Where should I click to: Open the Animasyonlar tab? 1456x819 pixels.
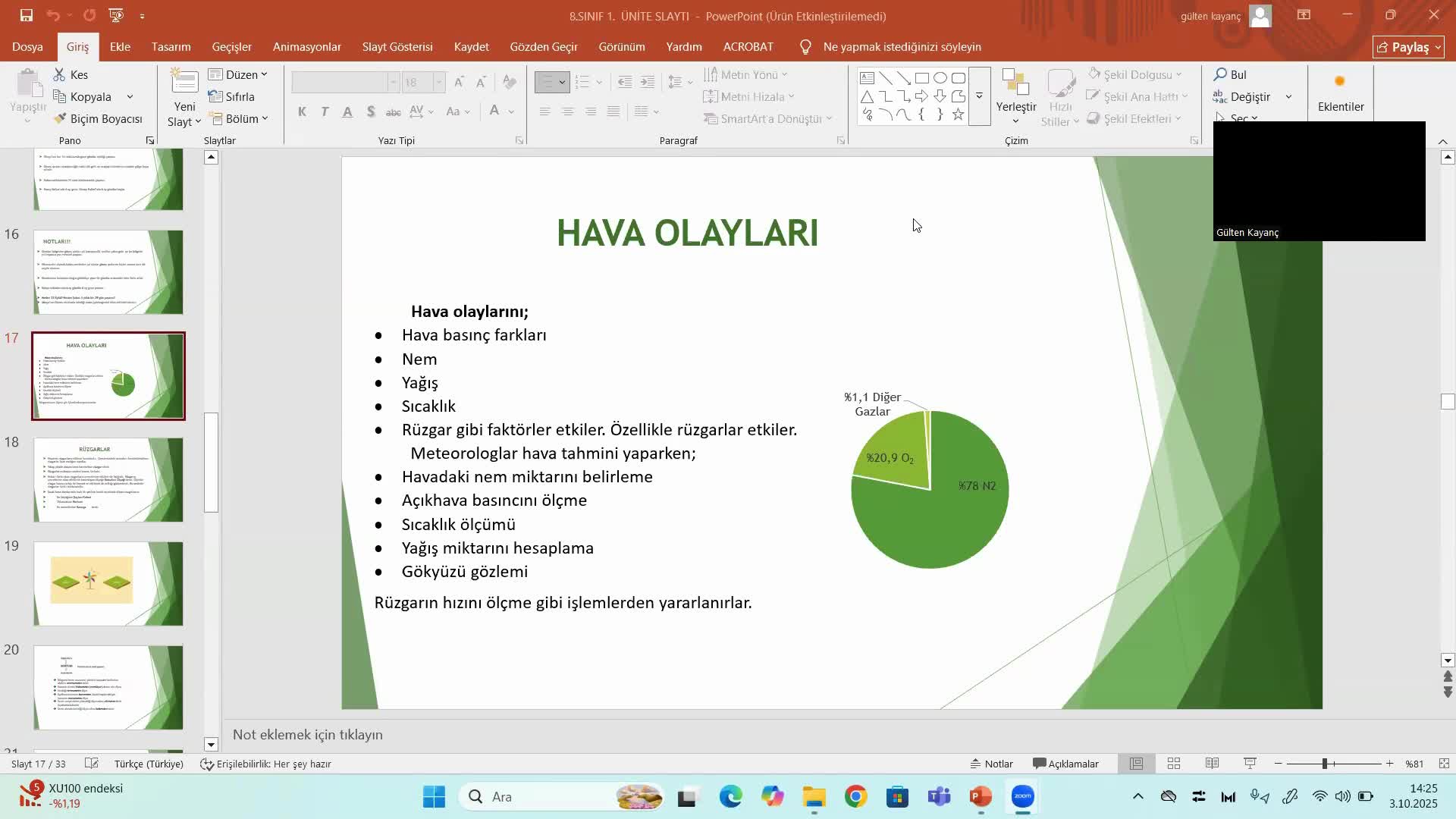(306, 46)
